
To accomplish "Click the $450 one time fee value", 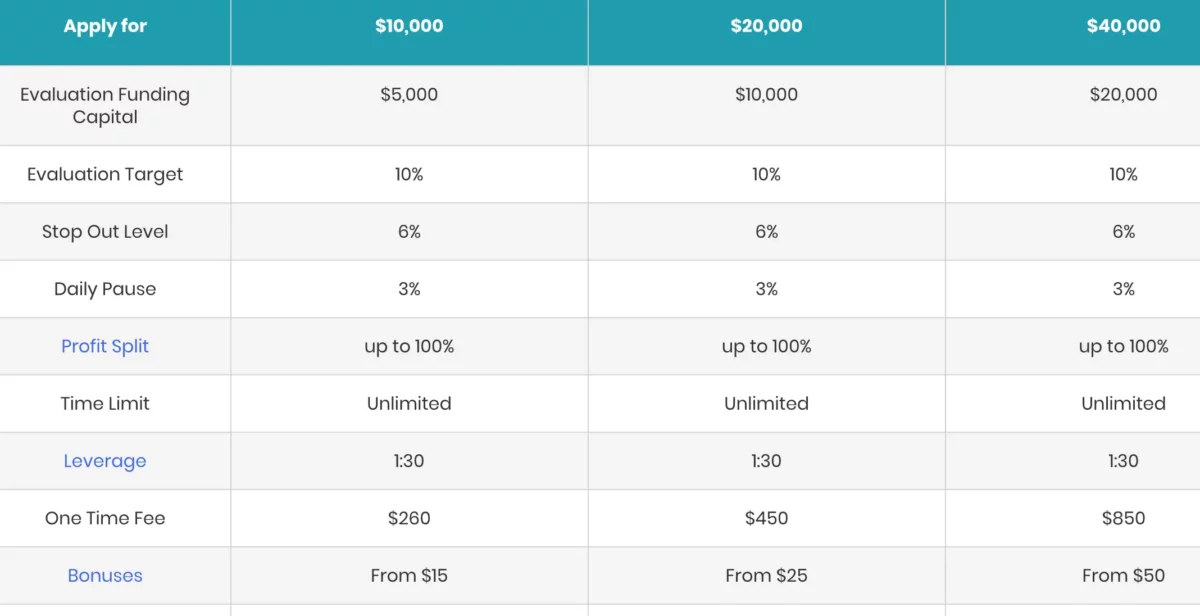I will [766, 518].
